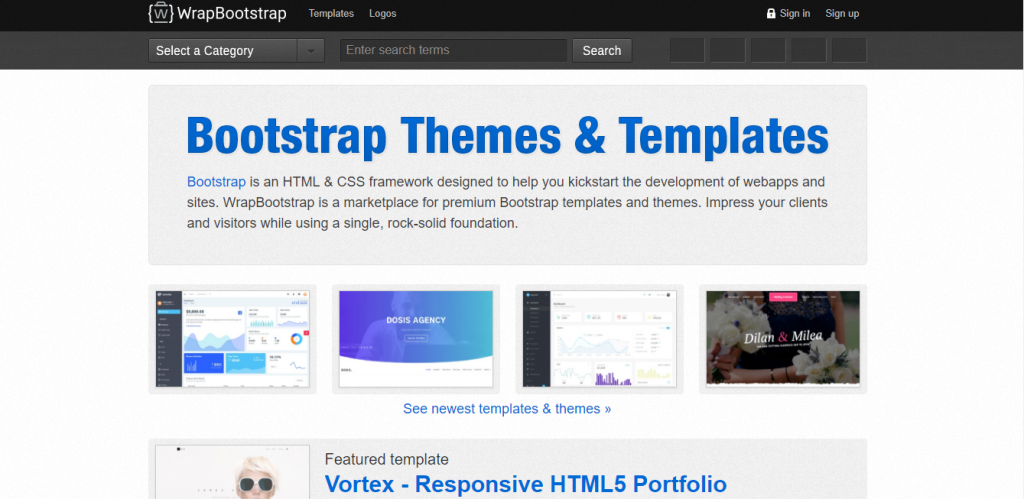The width and height of the screenshot is (1024, 499).
Task: Click the category dropdown arrow button
Action: click(x=311, y=50)
